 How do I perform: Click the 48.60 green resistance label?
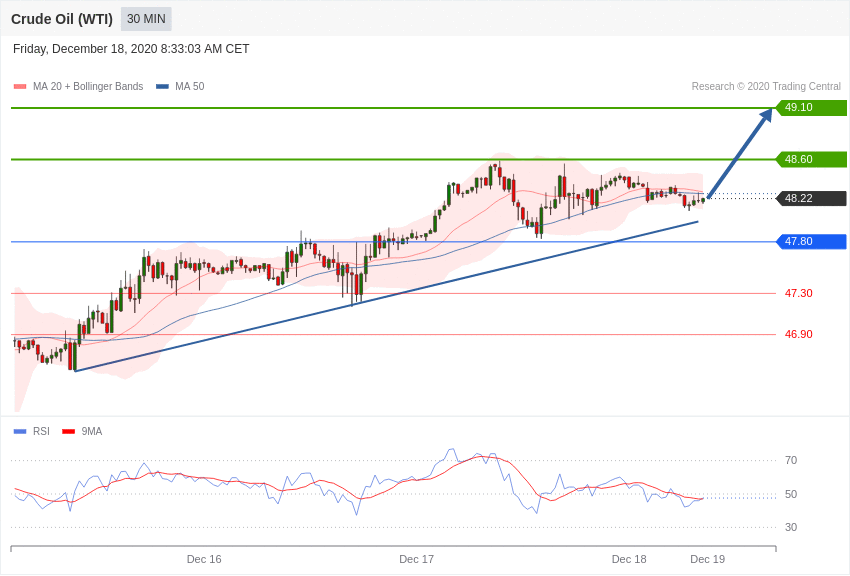812,159
